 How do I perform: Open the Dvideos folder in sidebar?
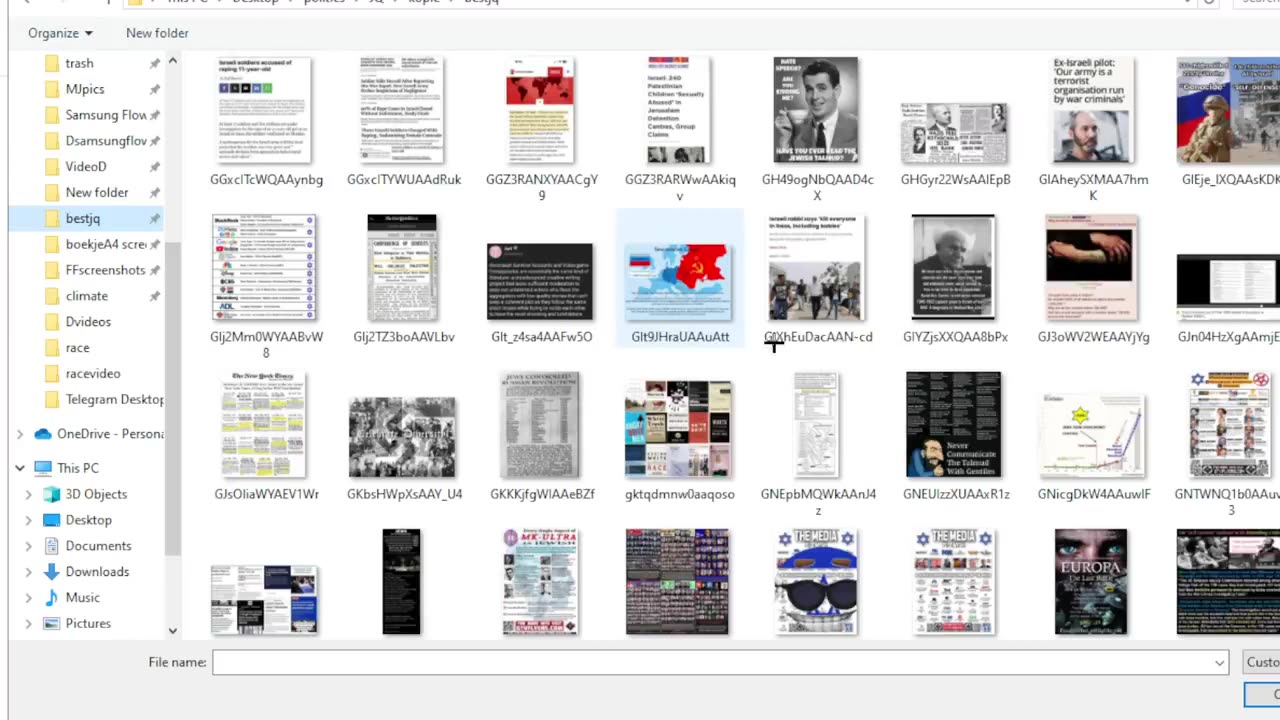coord(86,322)
